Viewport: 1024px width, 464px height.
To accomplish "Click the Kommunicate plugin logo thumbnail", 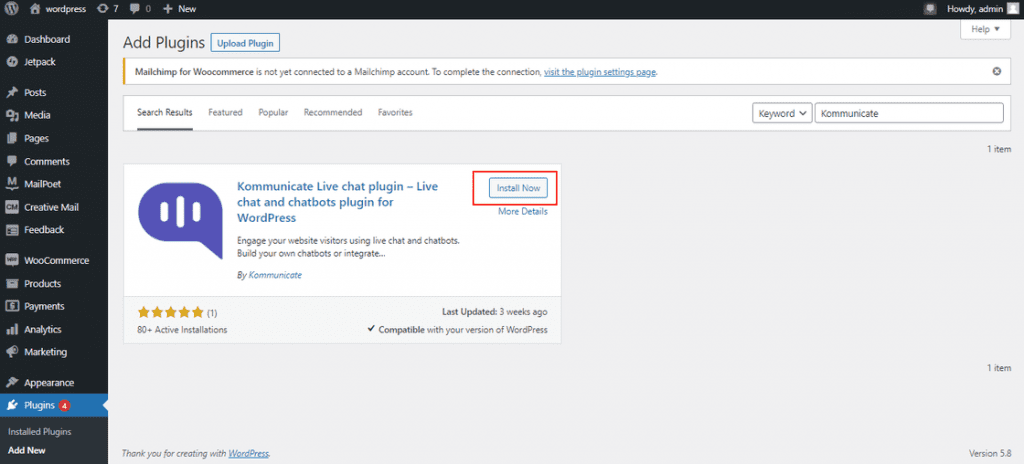I will (179, 220).
